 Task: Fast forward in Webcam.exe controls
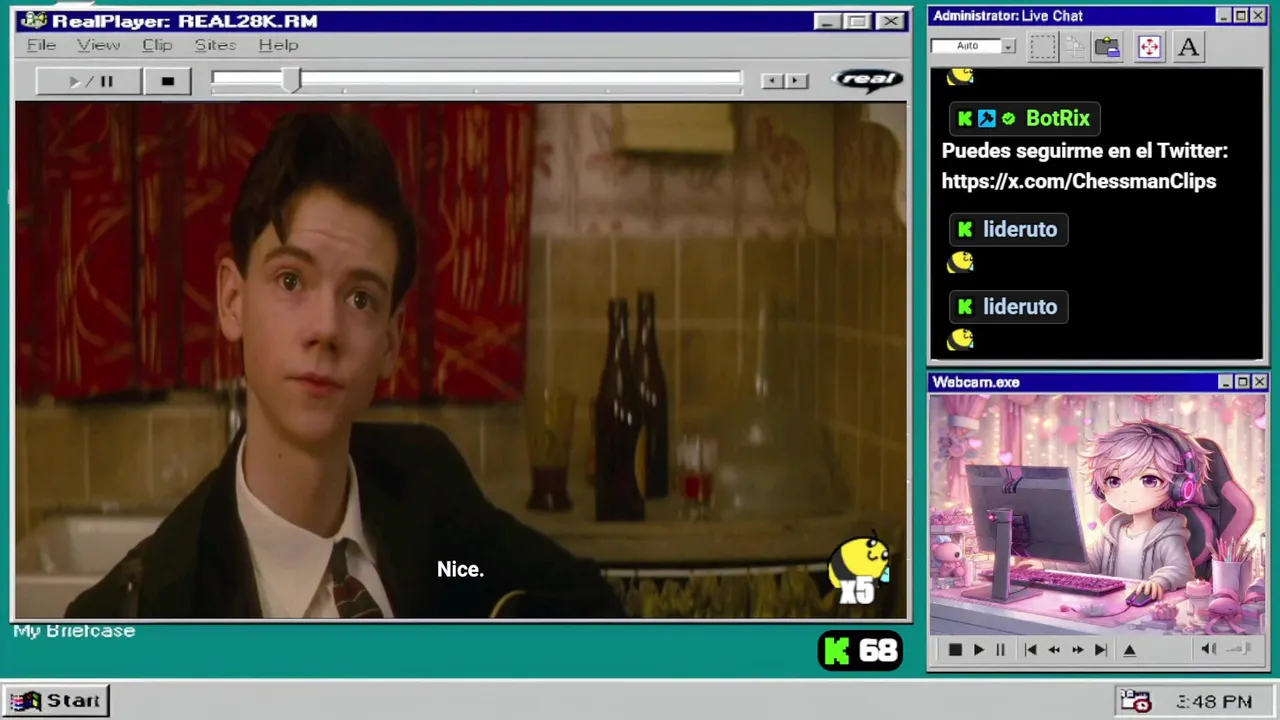[1077, 650]
